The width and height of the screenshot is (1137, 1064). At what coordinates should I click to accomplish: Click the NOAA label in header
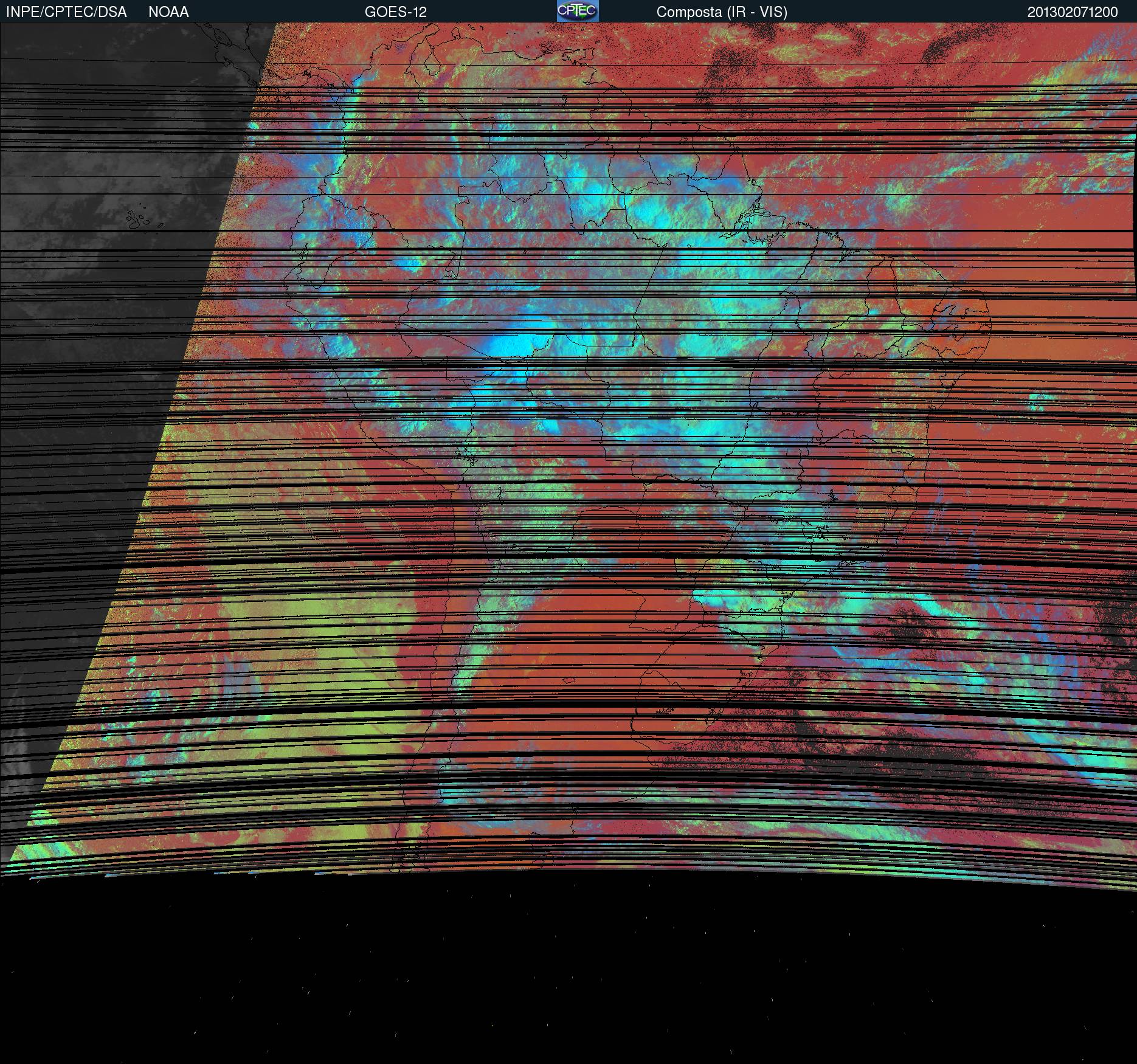tap(168, 12)
